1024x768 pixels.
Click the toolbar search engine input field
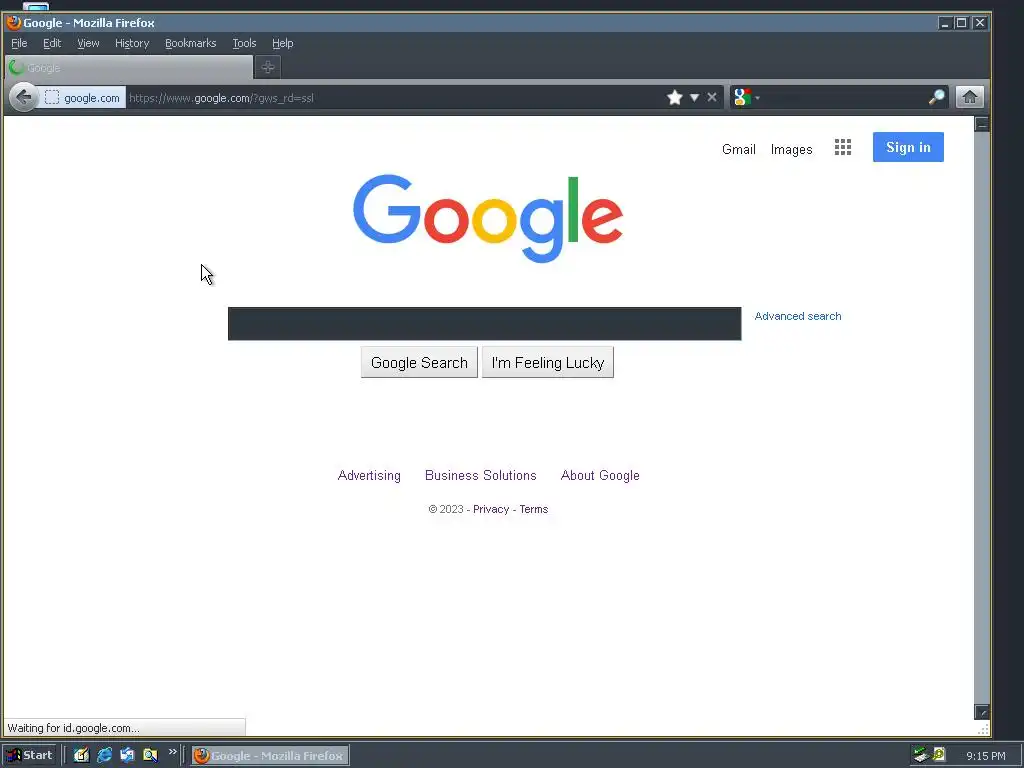(x=844, y=98)
